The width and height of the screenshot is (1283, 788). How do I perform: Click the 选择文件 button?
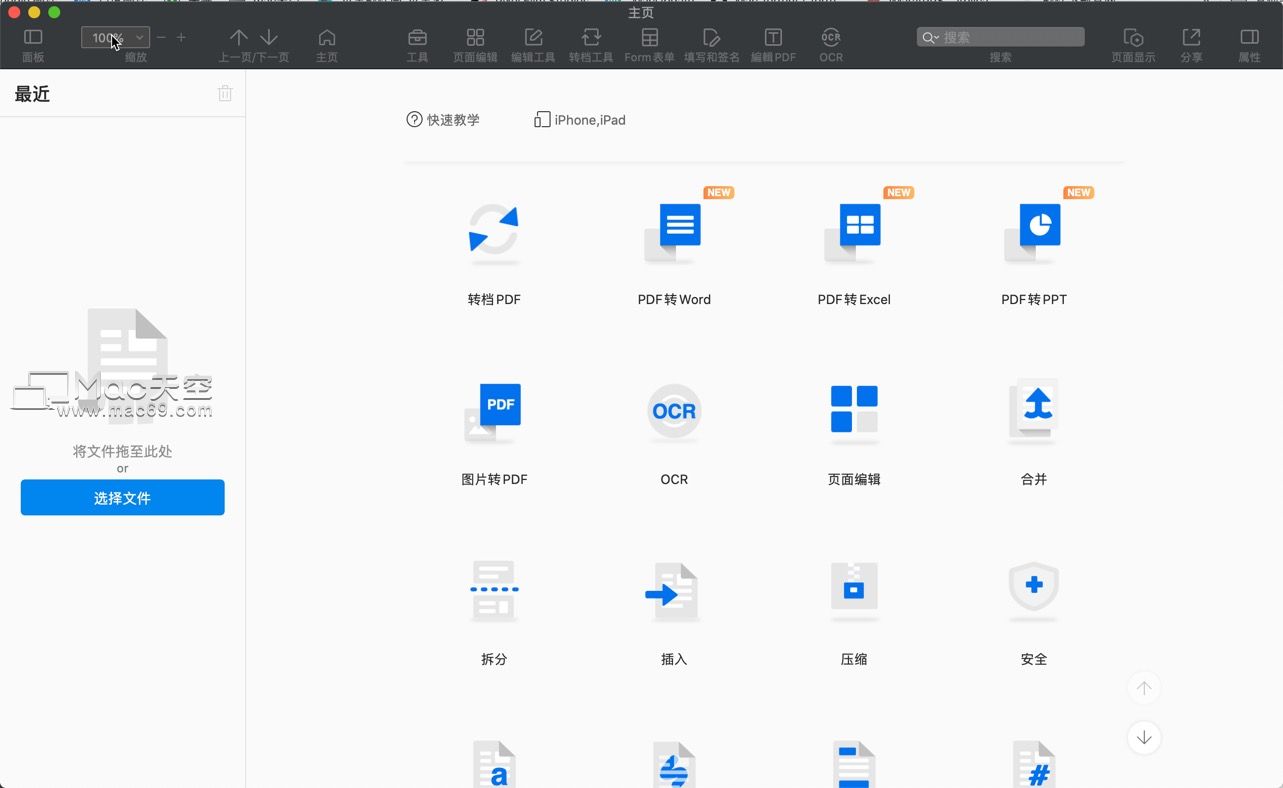[x=122, y=497]
